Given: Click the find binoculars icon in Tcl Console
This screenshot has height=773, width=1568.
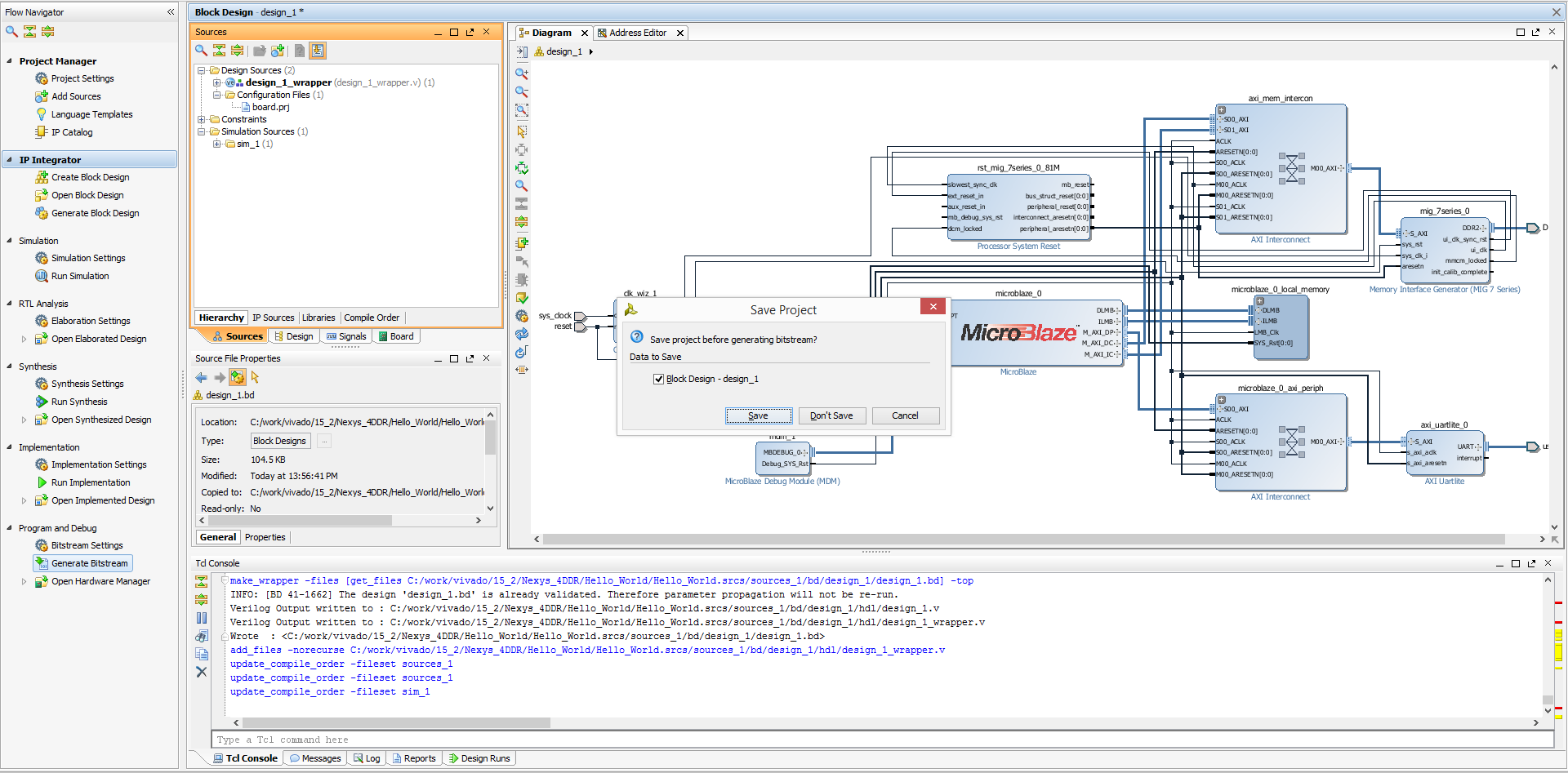Looking at the screenshot, I should (x=202, y=636).
